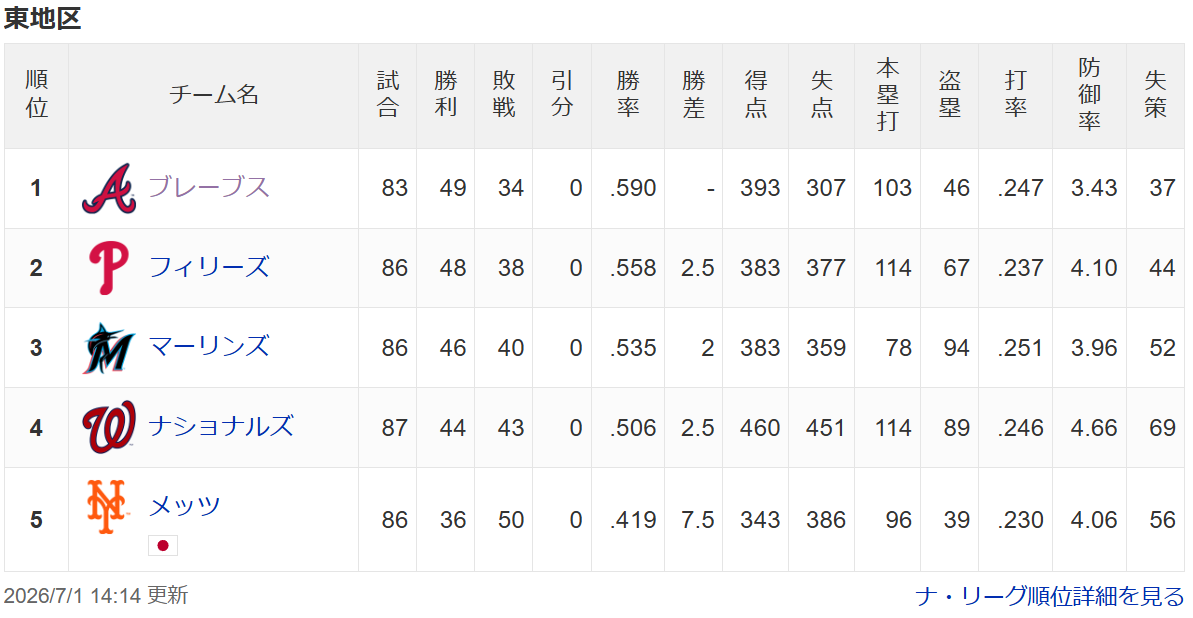Click the Braves team logo
The image size is (1193, 618).
click(x=109, y=188)
